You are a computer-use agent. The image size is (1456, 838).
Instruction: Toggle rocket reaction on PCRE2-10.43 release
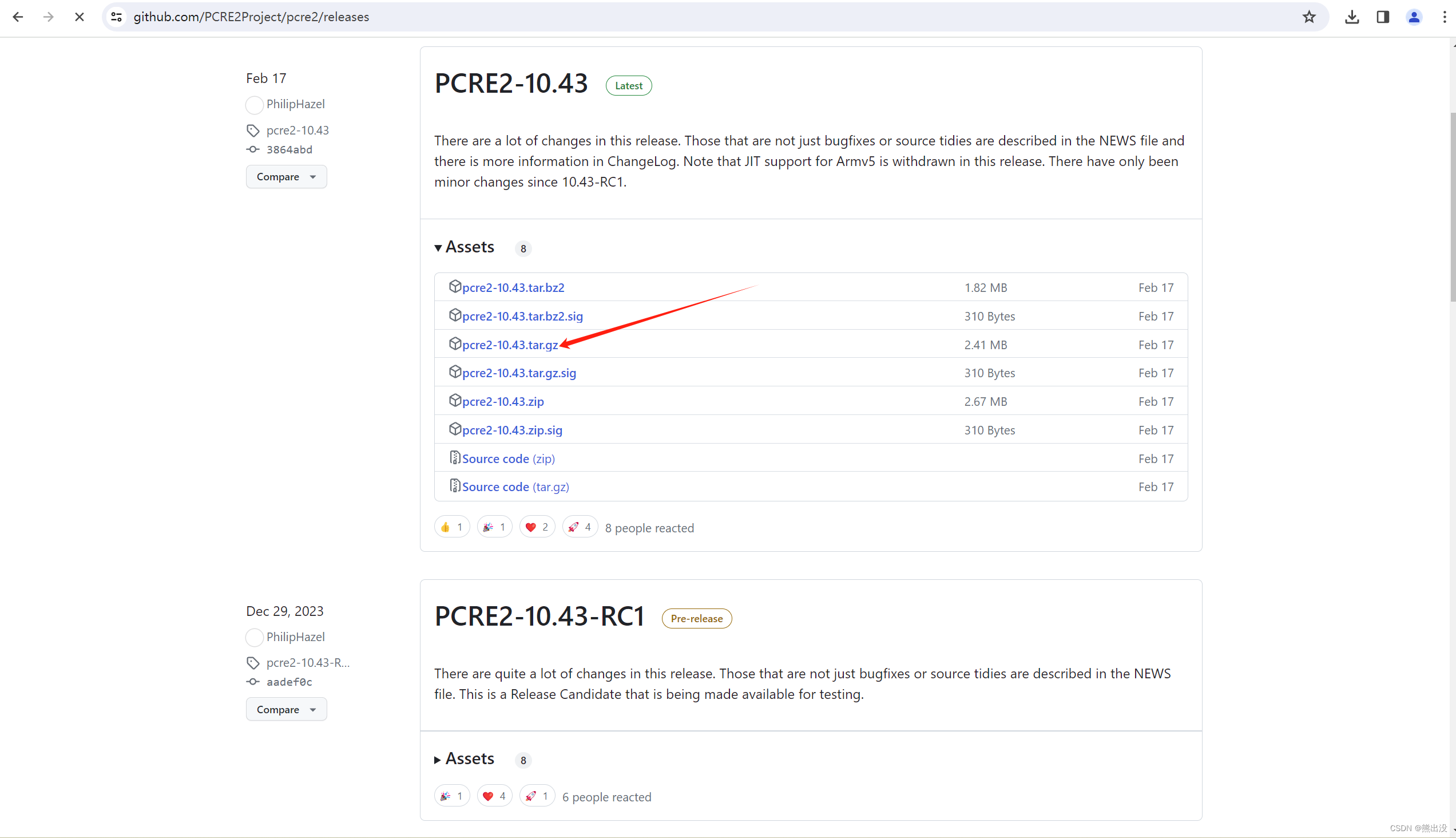(x=580, y=527)
